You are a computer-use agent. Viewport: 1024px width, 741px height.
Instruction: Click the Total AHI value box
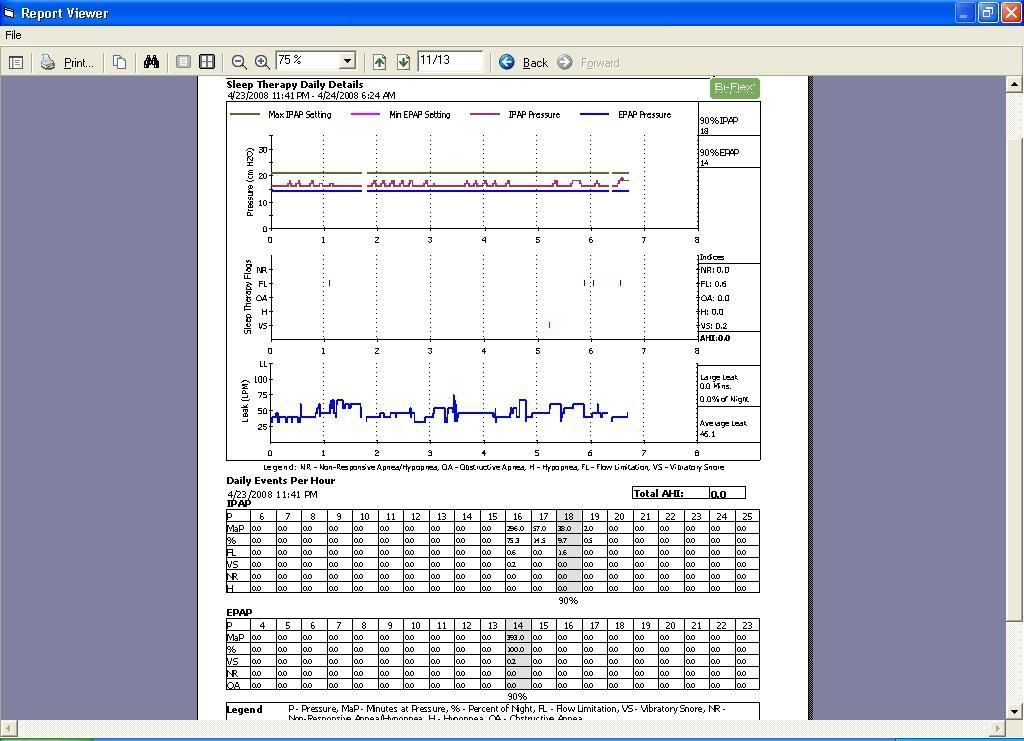727,494
